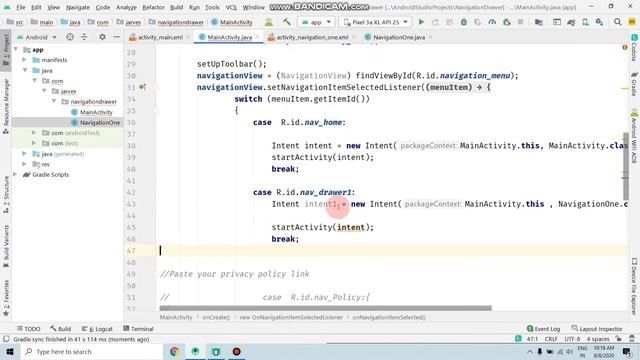Click the error indicator at editor top-right

pos(624,48)
